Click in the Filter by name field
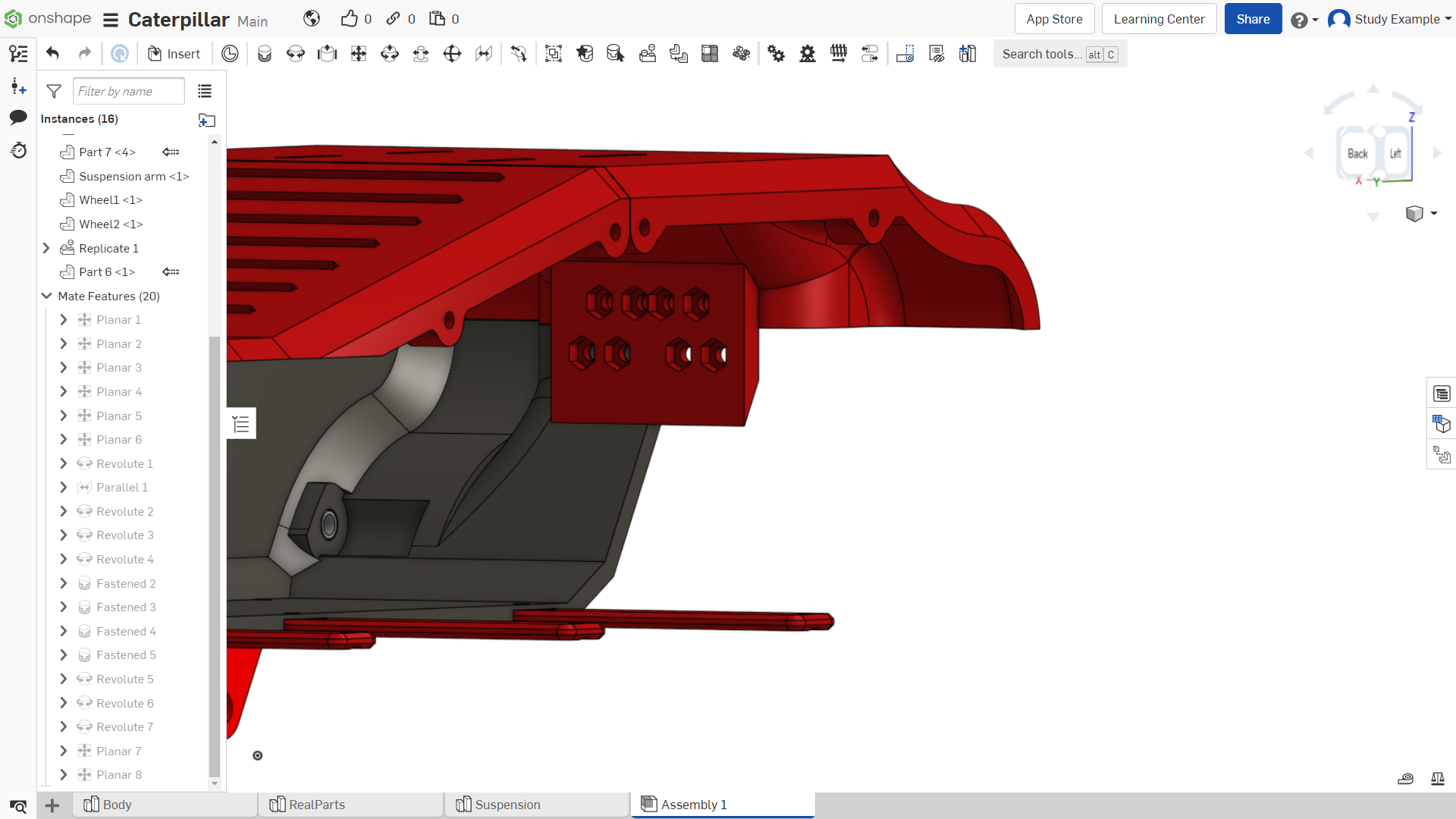The height and width of the screenshot is (819, 1456). [129, 91]
